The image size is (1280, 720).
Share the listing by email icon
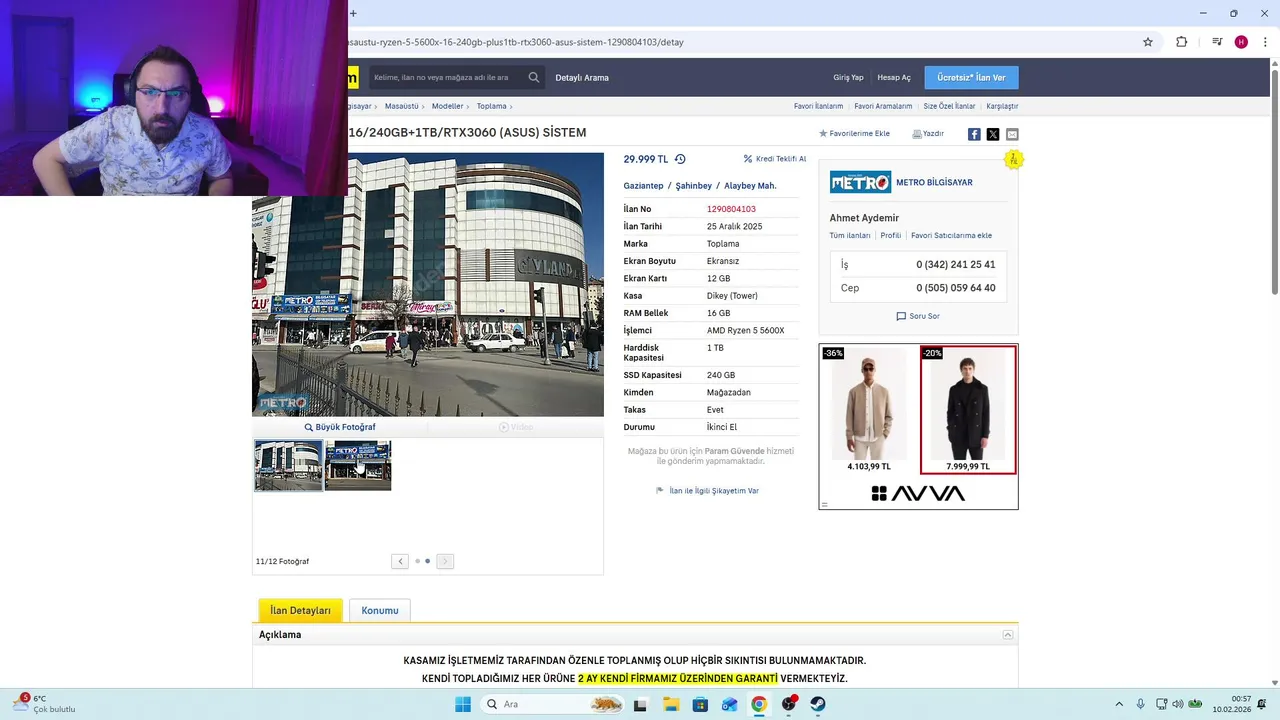point(1012,134)
